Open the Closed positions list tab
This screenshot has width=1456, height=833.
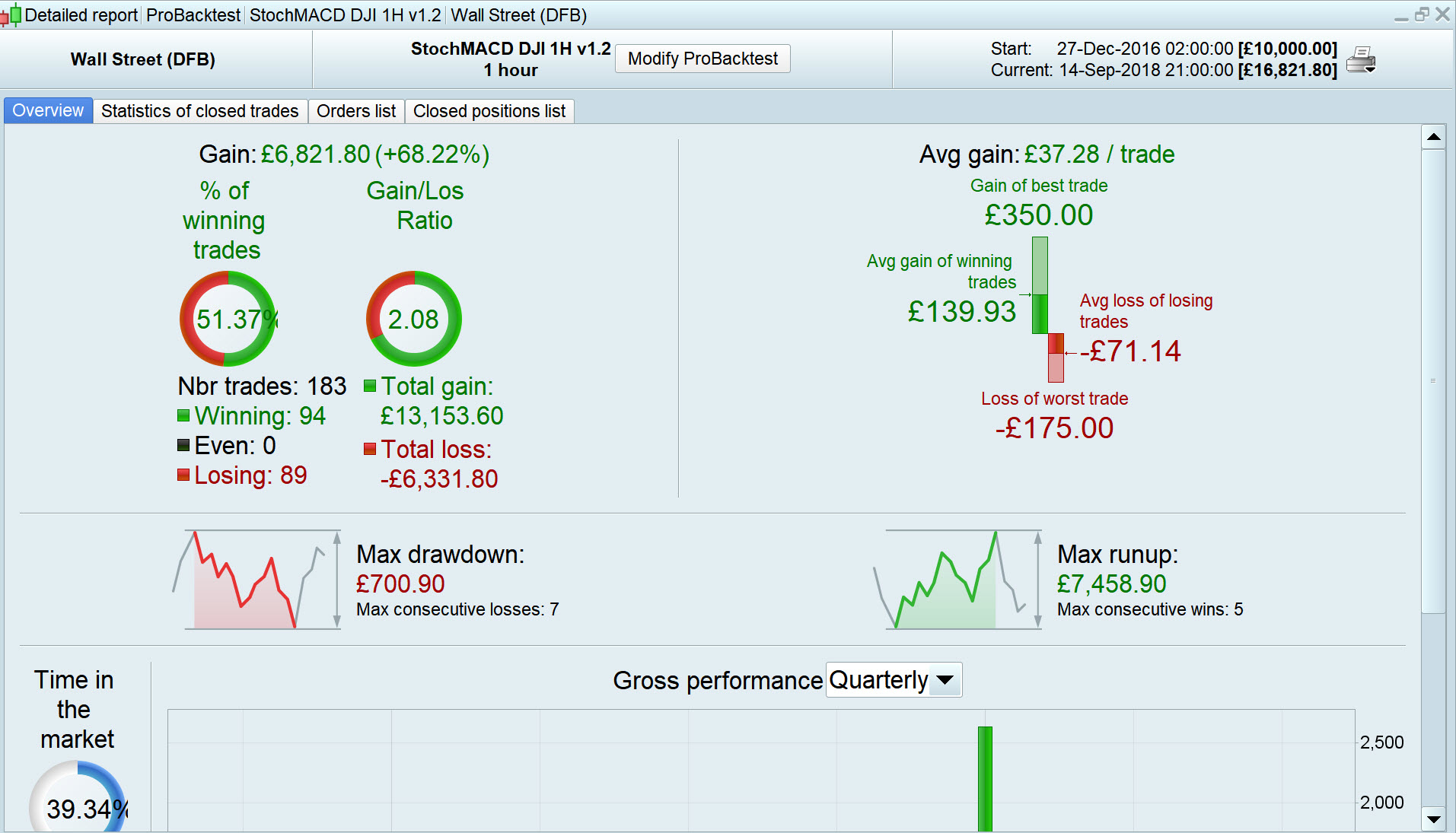click(489, 111)
